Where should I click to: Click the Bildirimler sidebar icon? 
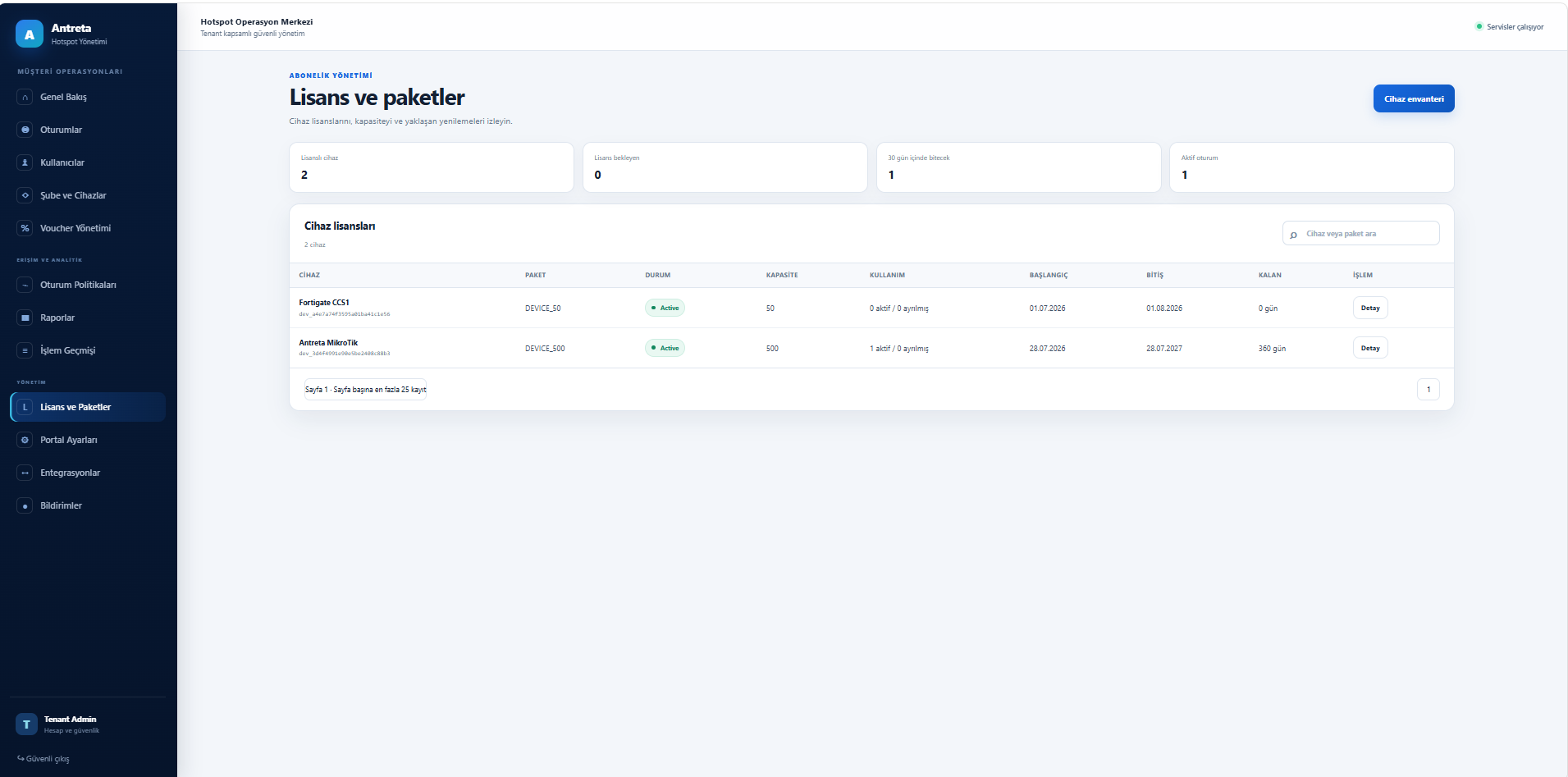(x=25, y=505)
